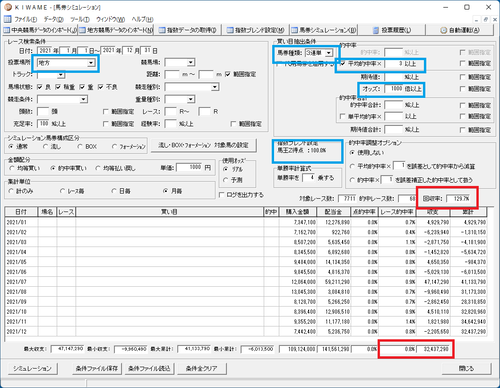Open 指数ブレンド設定 toolbar button

(x=255, y=30)
